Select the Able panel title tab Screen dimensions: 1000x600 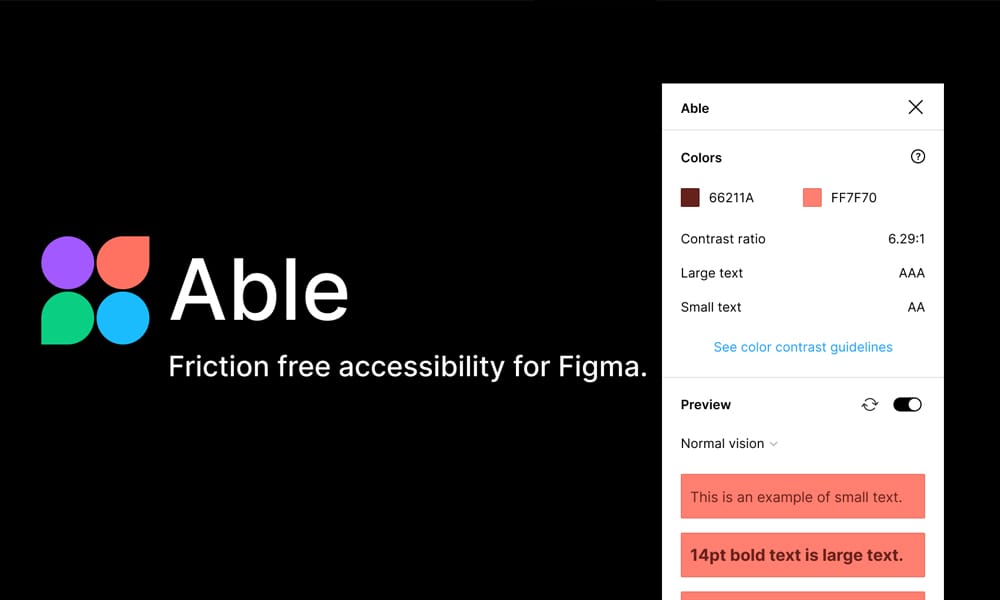tap(695, 107)
